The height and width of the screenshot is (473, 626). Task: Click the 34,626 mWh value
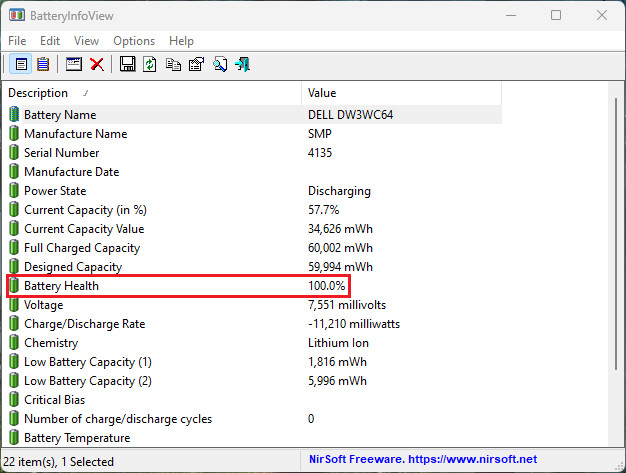click(340, 229)
